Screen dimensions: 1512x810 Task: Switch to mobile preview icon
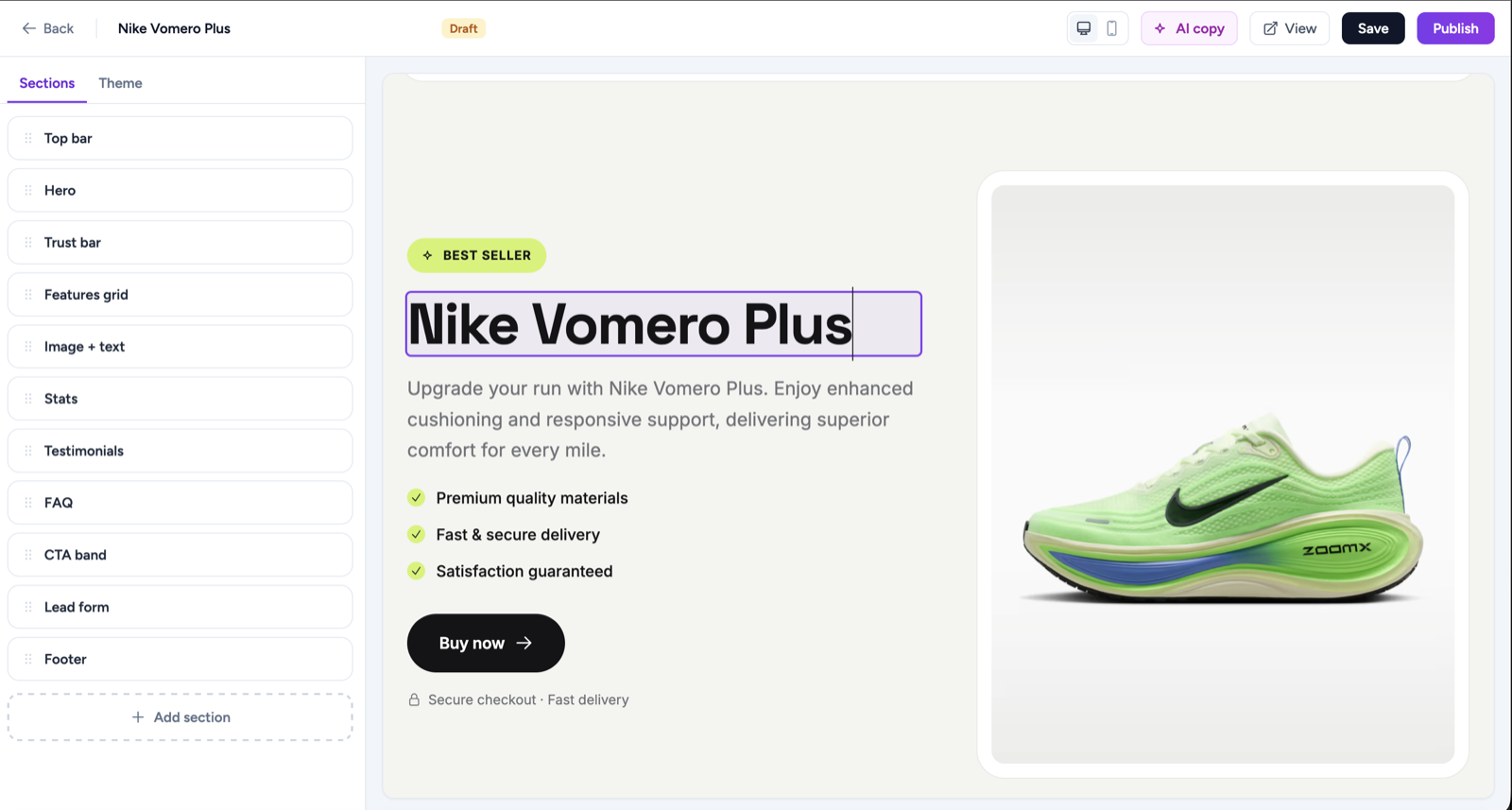[x=1112, y=28]
